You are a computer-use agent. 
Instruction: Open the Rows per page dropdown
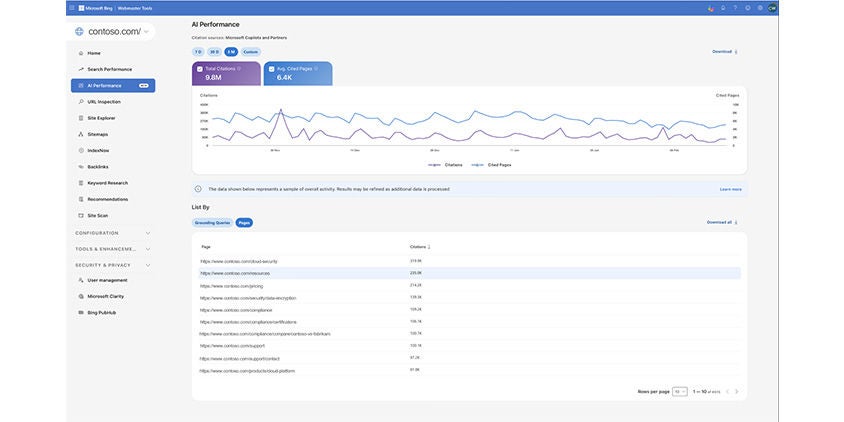680,391
